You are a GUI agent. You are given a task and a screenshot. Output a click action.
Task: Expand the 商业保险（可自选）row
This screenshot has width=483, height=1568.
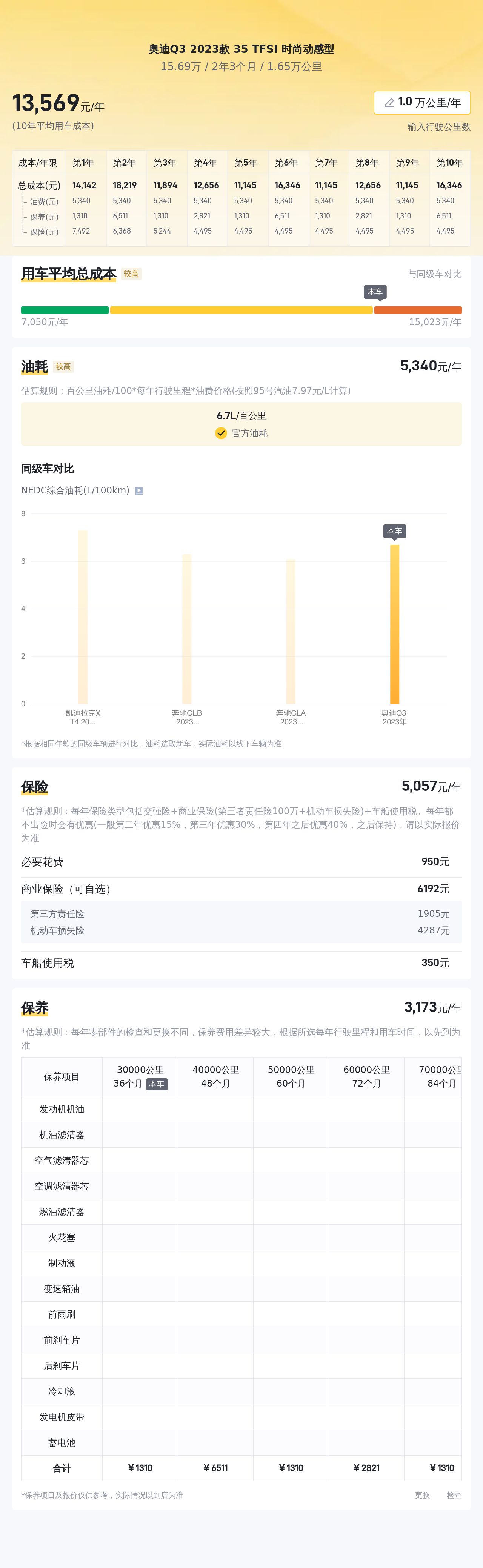(x=241, y=889)
